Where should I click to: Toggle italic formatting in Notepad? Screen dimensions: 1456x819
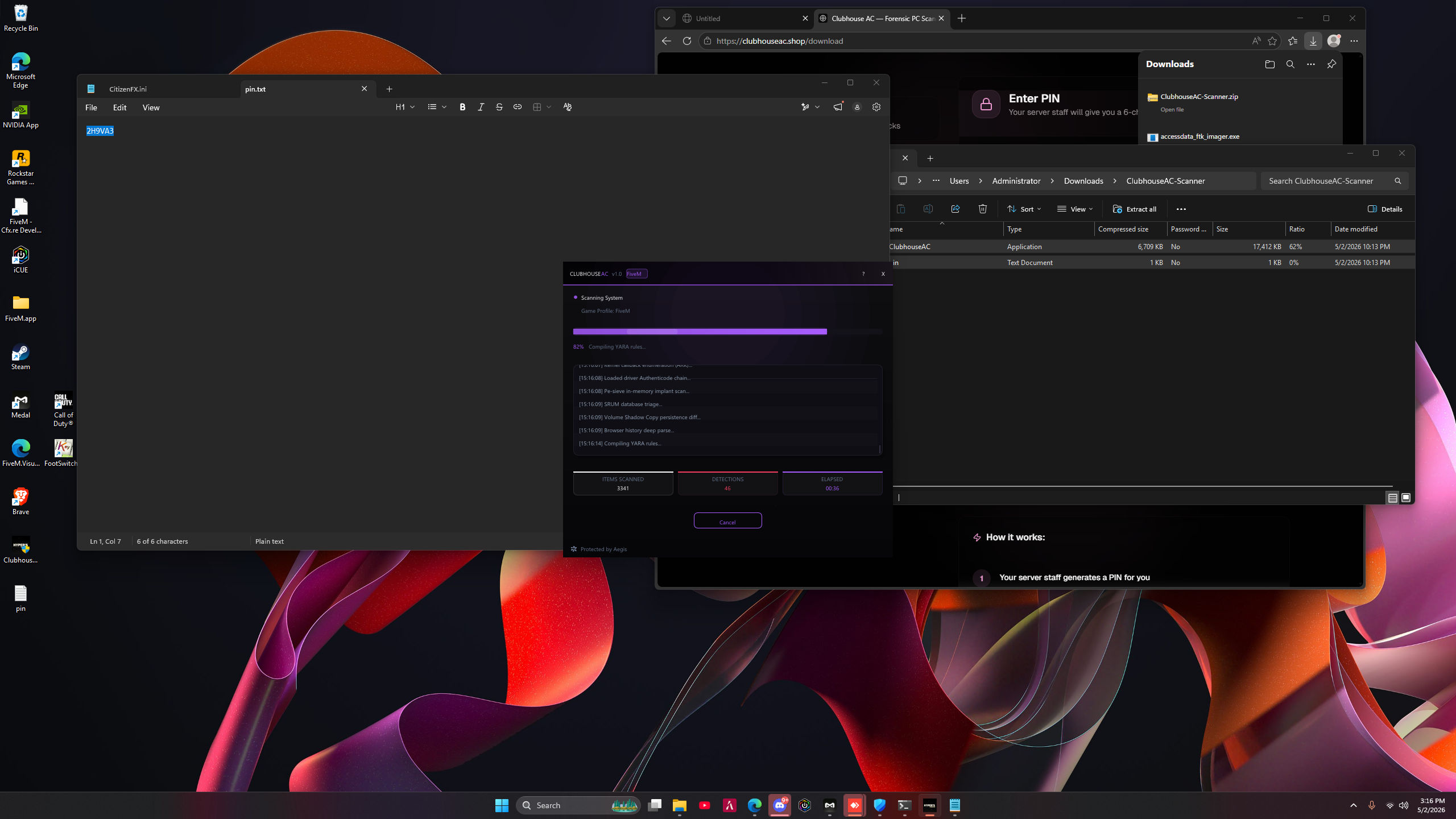tap(481, 107)
